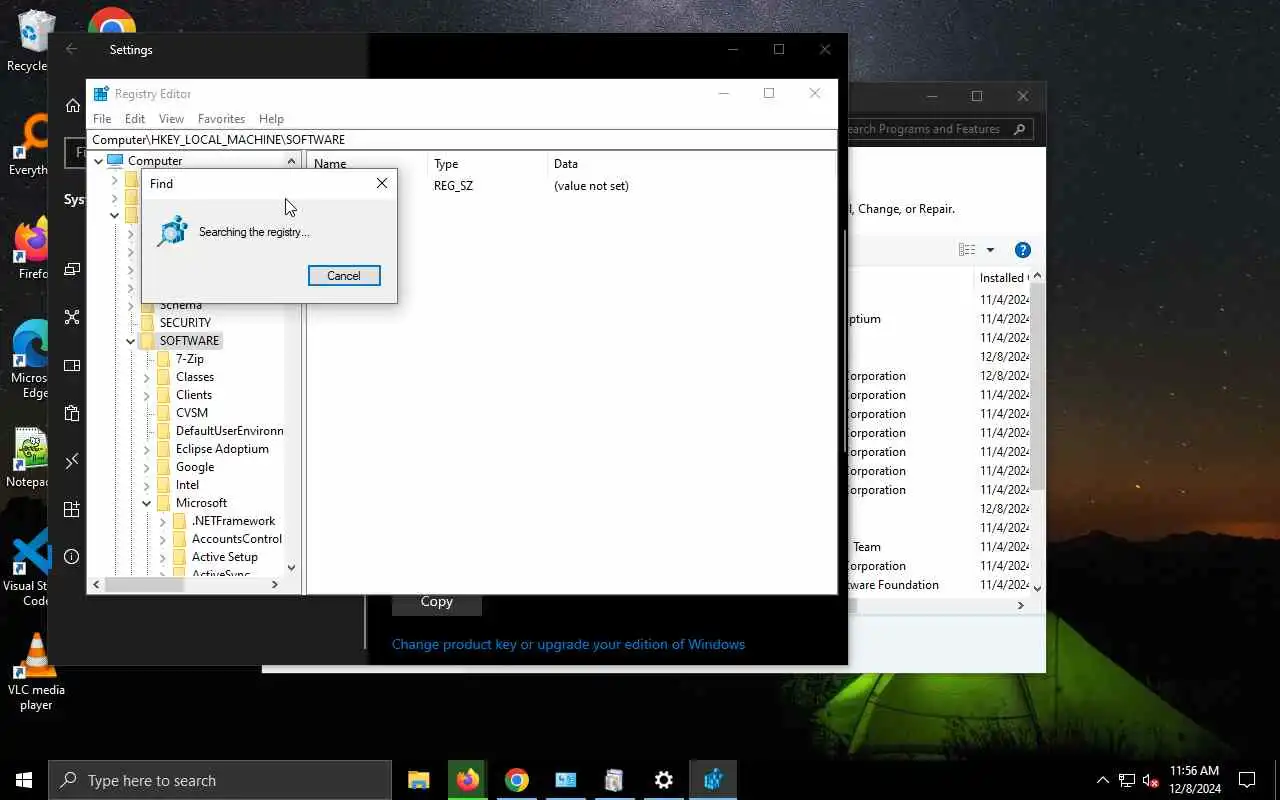Click the (value not set) data cell
The height and width of the screenshot is (800, 1280).
tap(591, 186)
